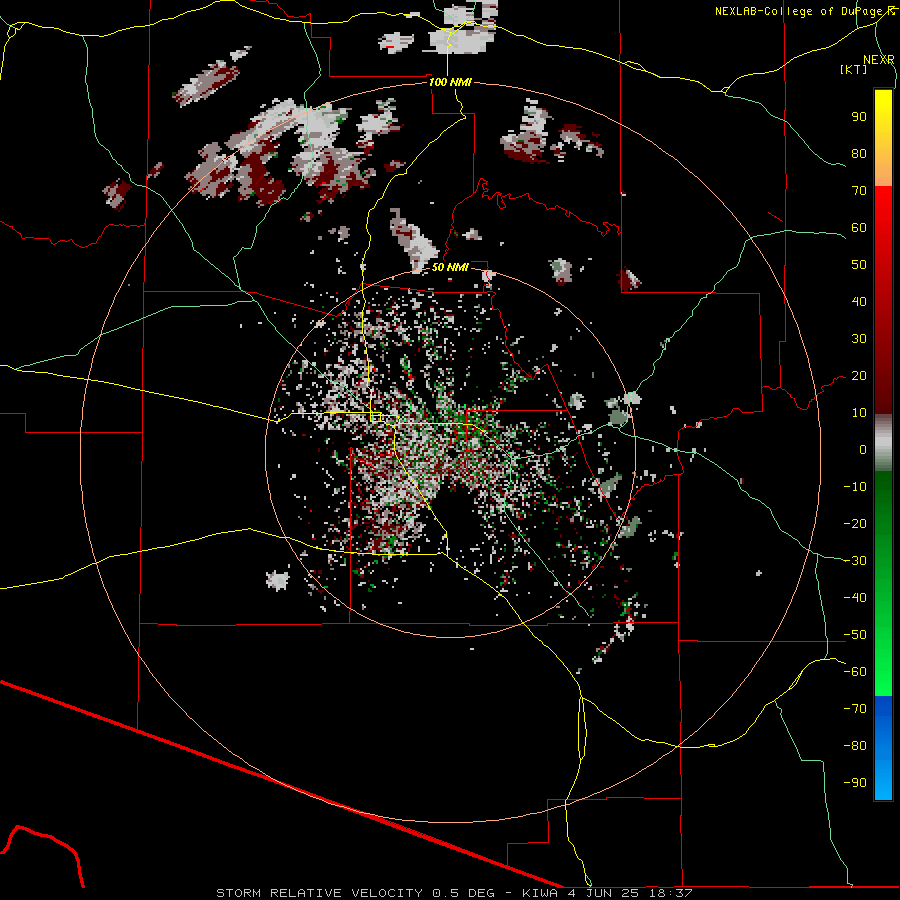This screenshot has height=900, width=900.
Task: Click the -90 value on the velocity scale
Action: (x=855, y=783)
